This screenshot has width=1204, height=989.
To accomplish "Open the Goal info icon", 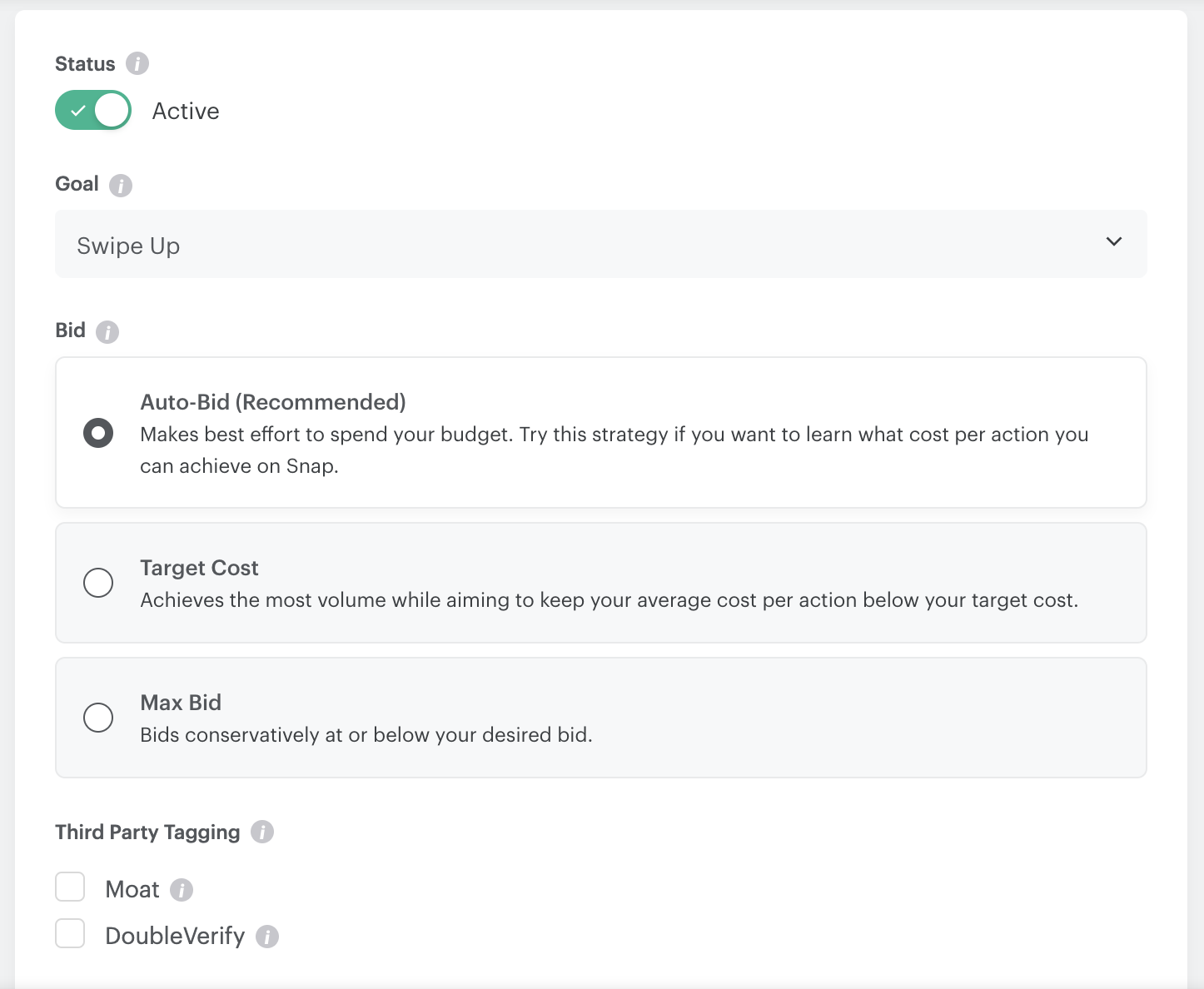I will pyautogui.click(x=121, y=185).
